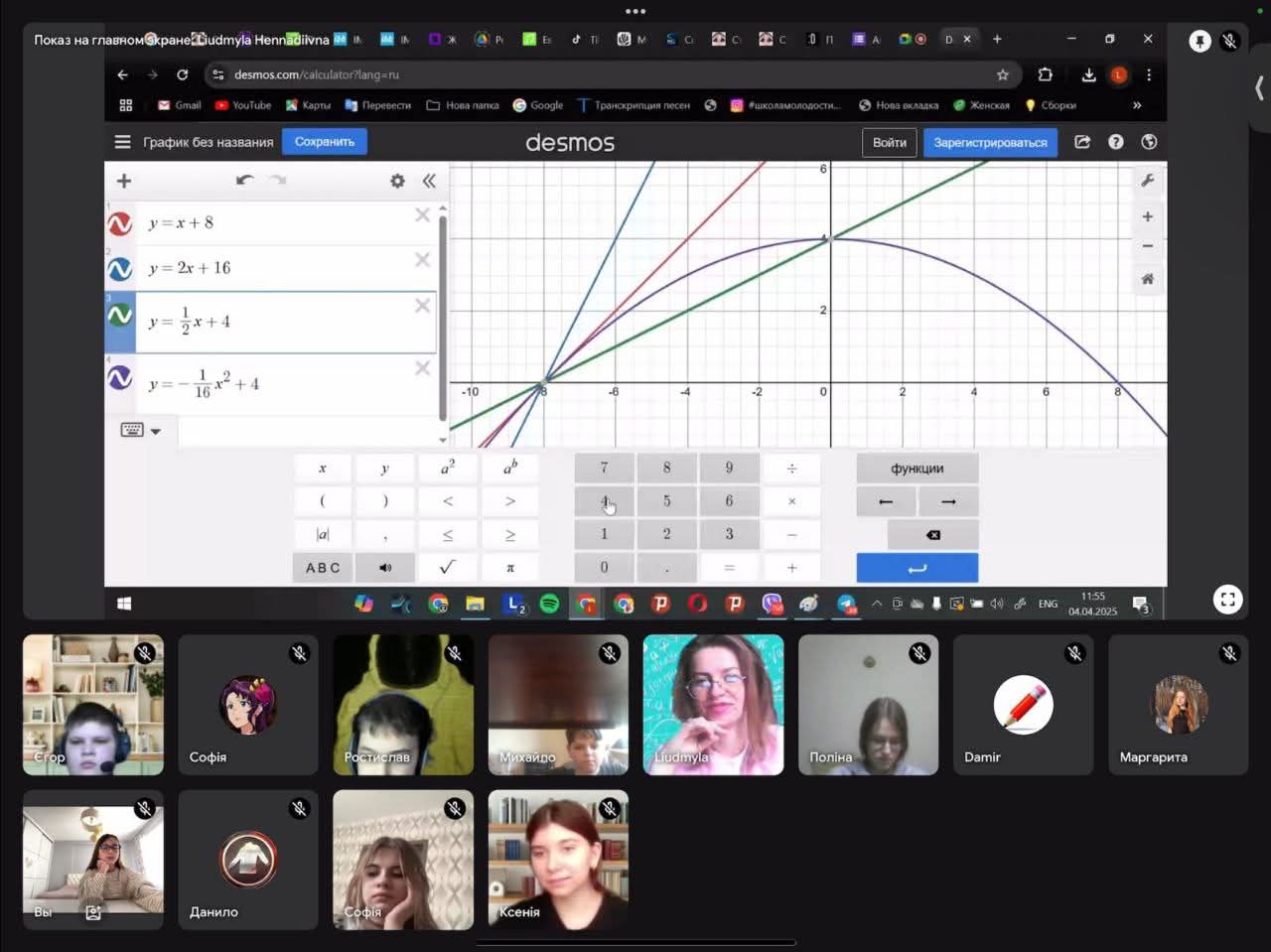Viewport: 1271px width, 952px height.
Task: Open Spotify from the Windows taskbar
Action: pos(549,604)
